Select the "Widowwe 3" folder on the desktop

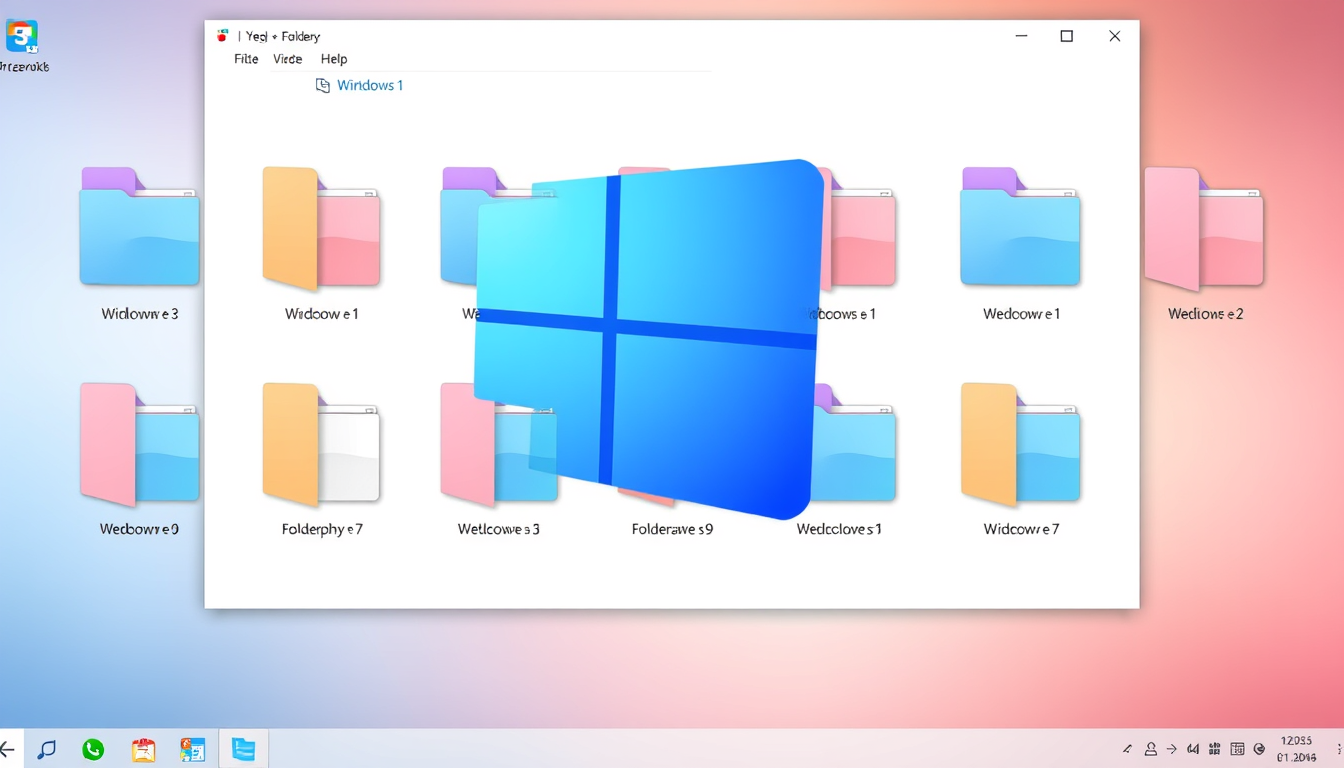(140, 243)
